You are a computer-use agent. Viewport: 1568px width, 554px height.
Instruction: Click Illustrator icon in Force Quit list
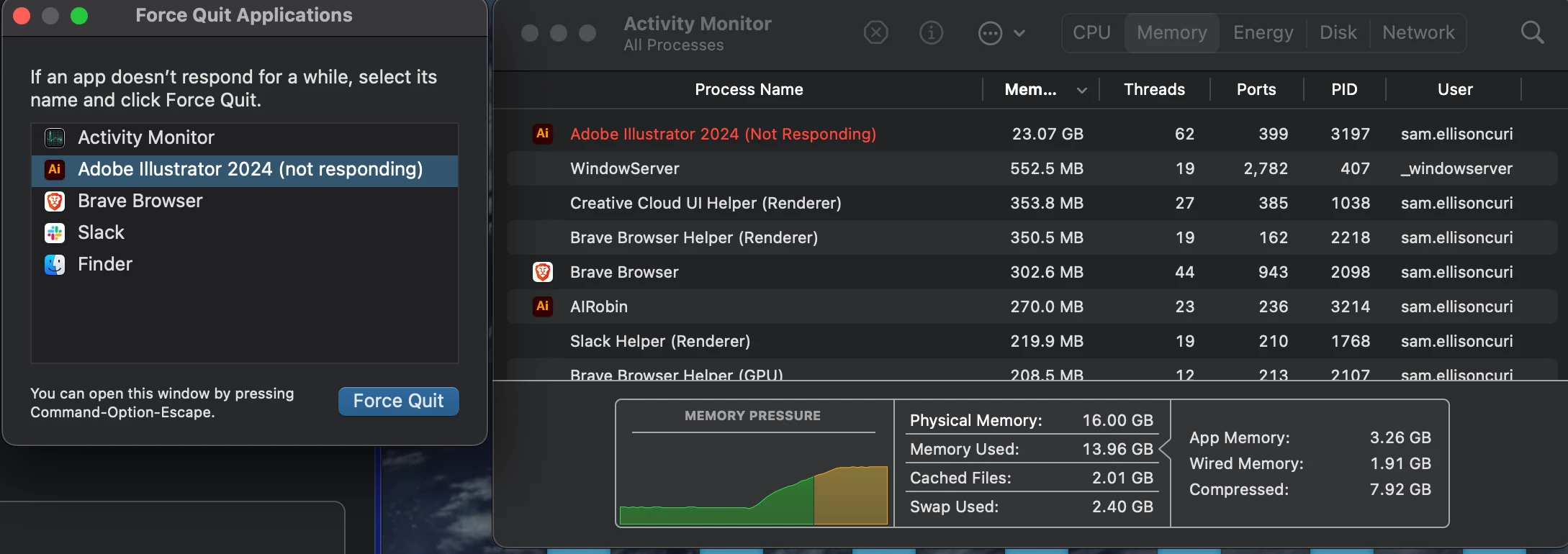tap(55, 169)
